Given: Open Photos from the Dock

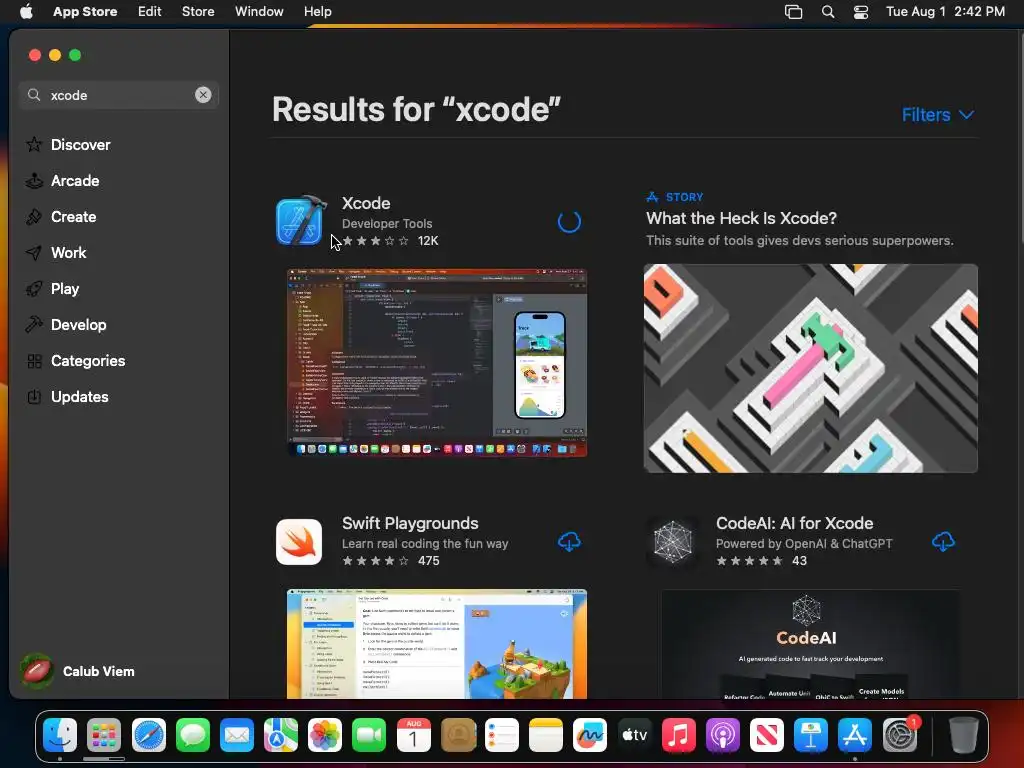Looking at the screenshot, I should coord(325,735).
